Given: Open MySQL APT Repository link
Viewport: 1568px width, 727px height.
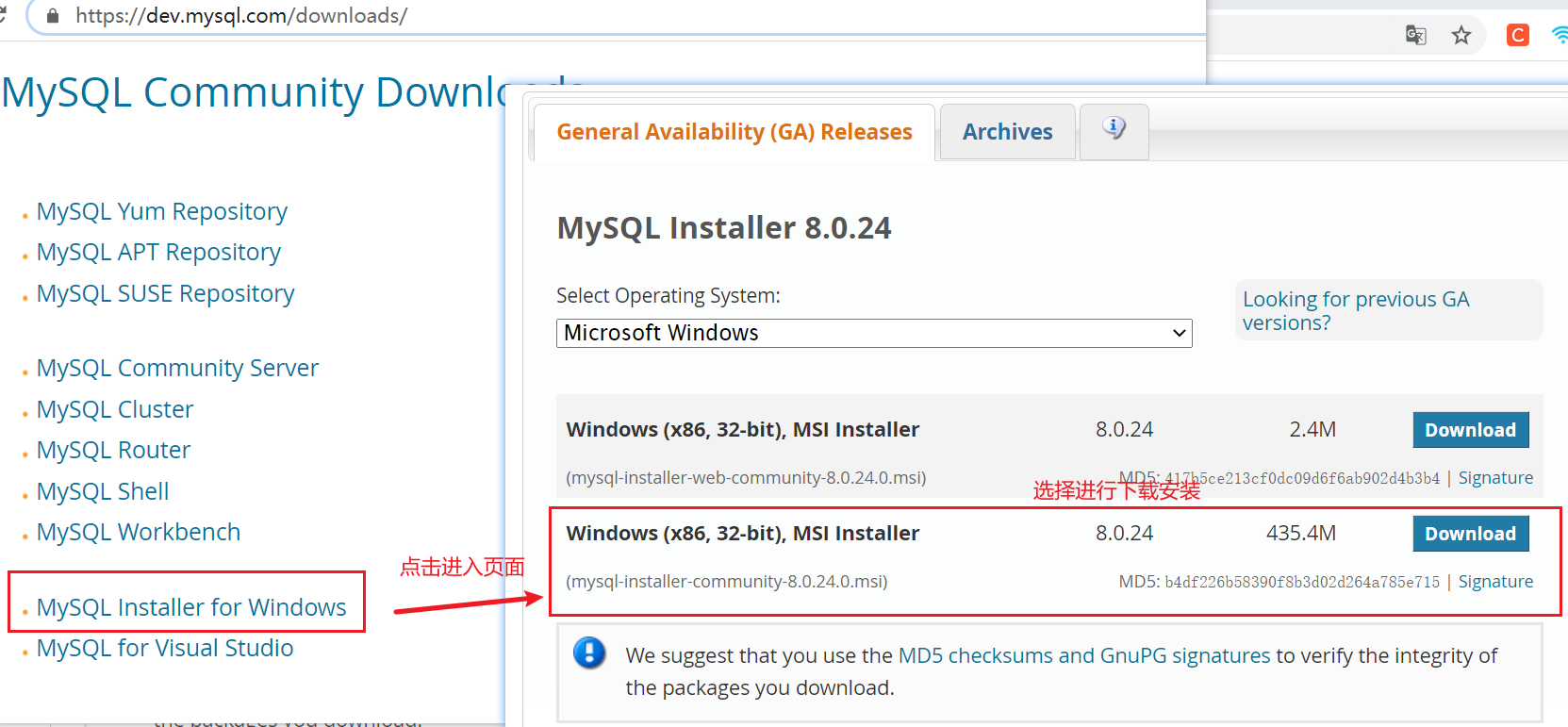Looking at the screenshot, I should (158, 252).
